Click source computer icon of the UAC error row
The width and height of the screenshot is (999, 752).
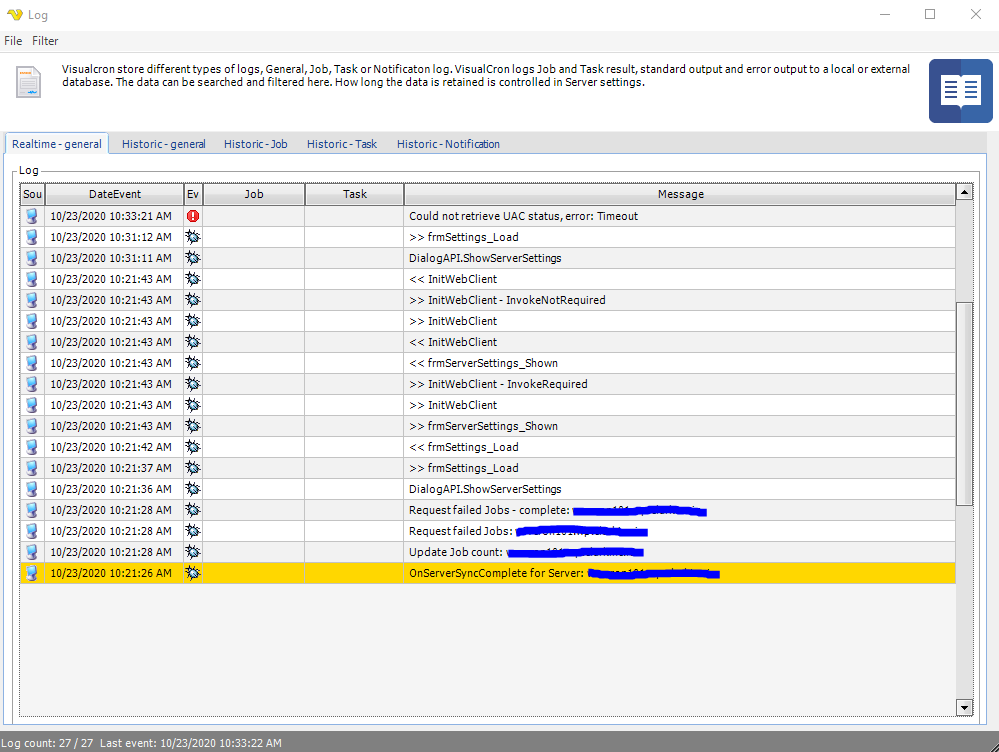[32, 216]
